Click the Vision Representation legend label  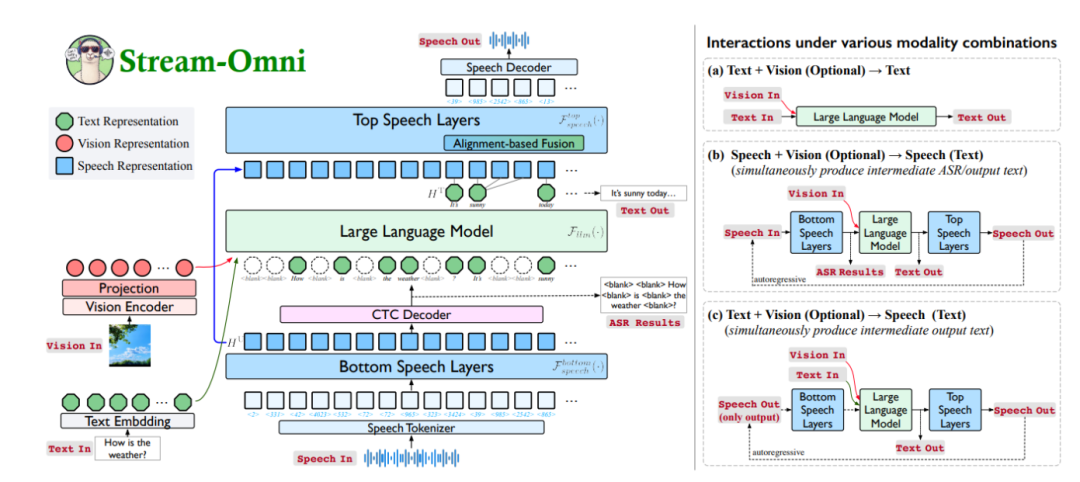click(x=133, y=144)
